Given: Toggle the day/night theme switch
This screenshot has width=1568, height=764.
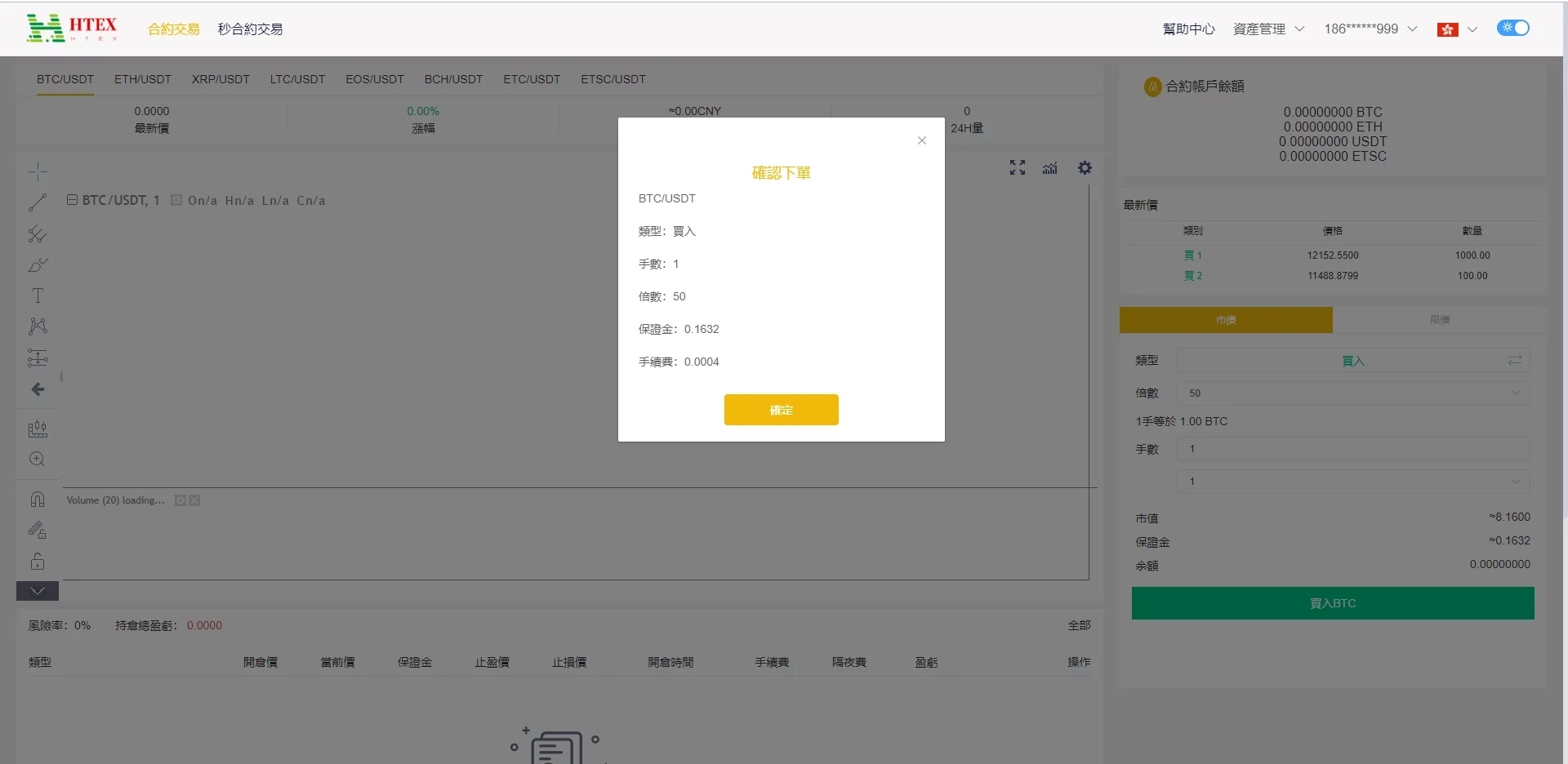Looking at the screenshot, I should 1512,29.
